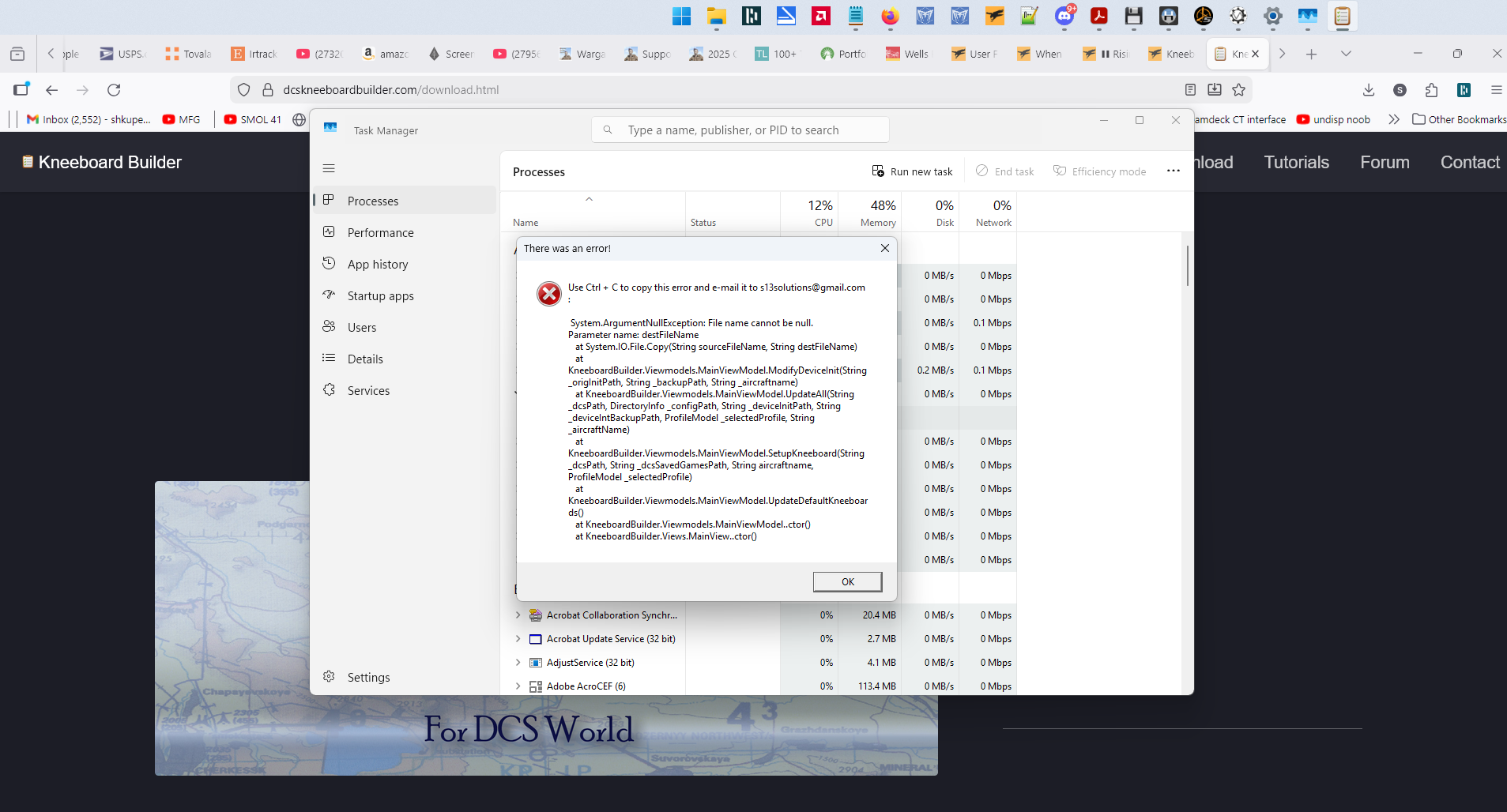Click the Task Manager taskbar icon

1308,16
